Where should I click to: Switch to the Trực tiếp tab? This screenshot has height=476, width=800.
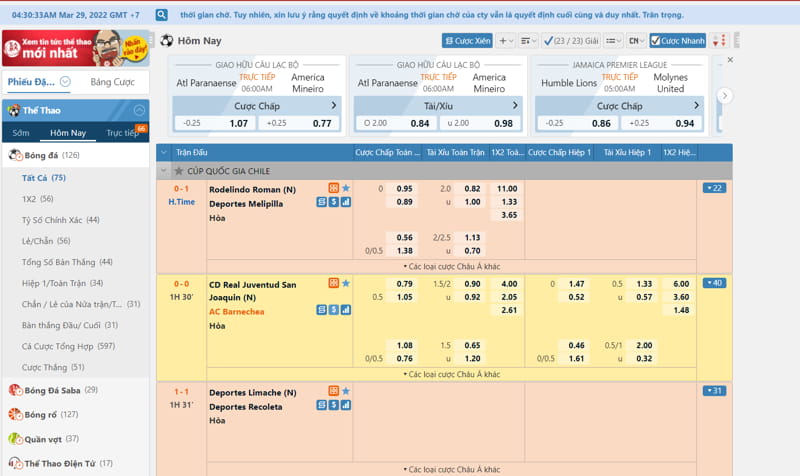click(124, 133)
